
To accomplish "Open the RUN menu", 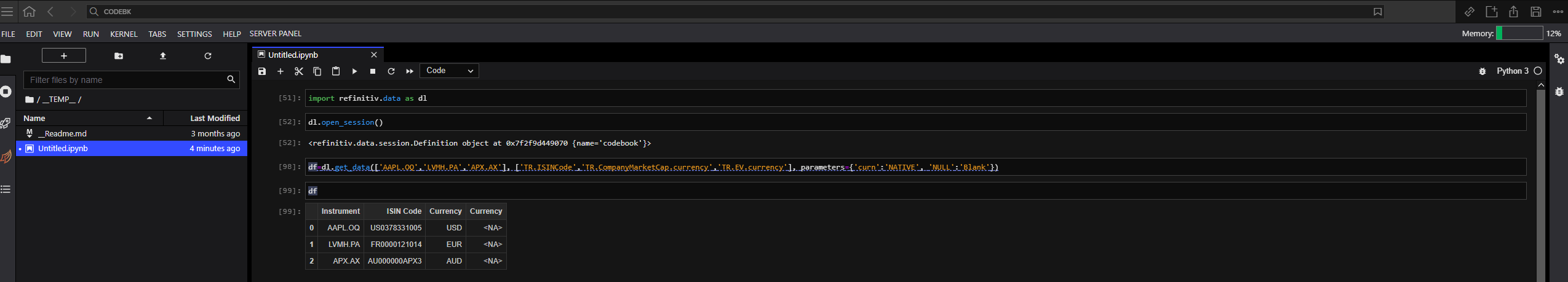I will tap(91, 34).
